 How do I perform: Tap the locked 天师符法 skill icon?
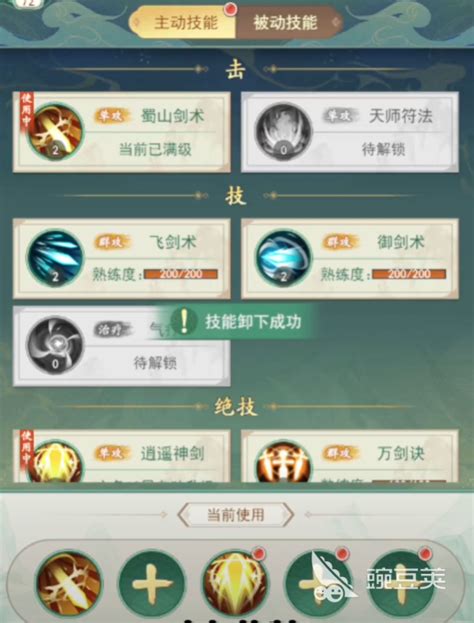[283, 132]
